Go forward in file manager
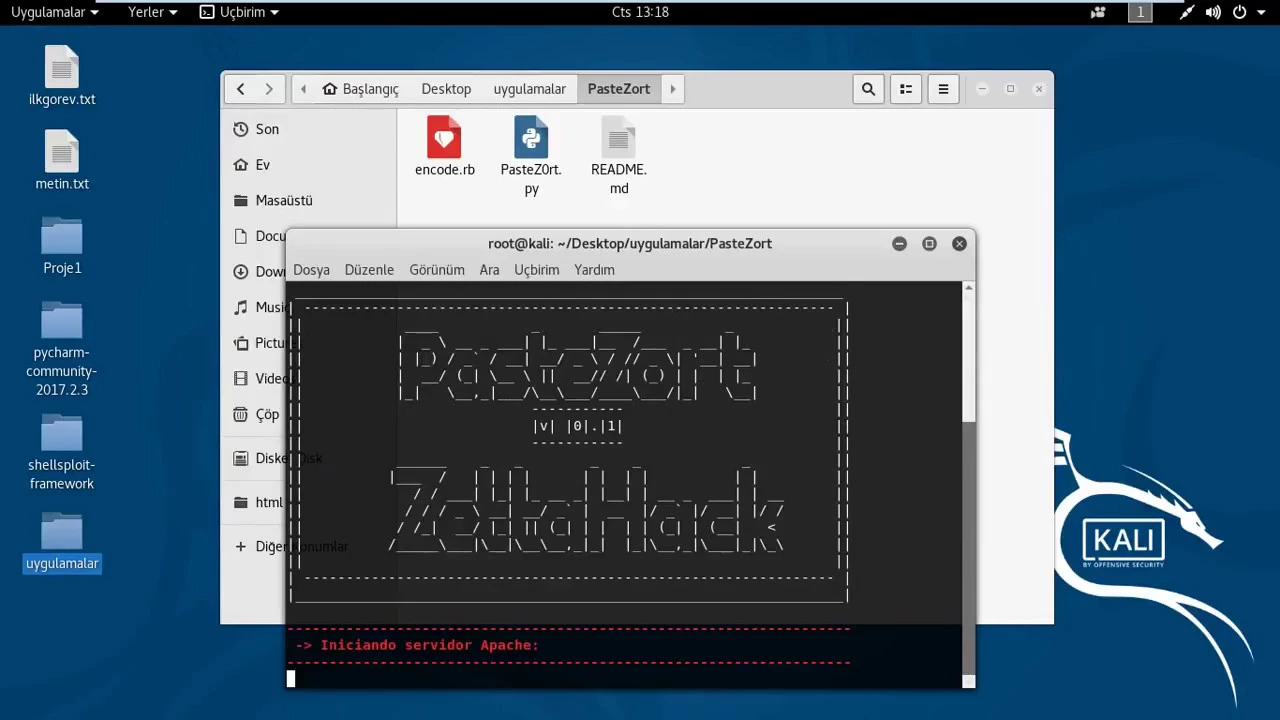 (x=269, y=89)
